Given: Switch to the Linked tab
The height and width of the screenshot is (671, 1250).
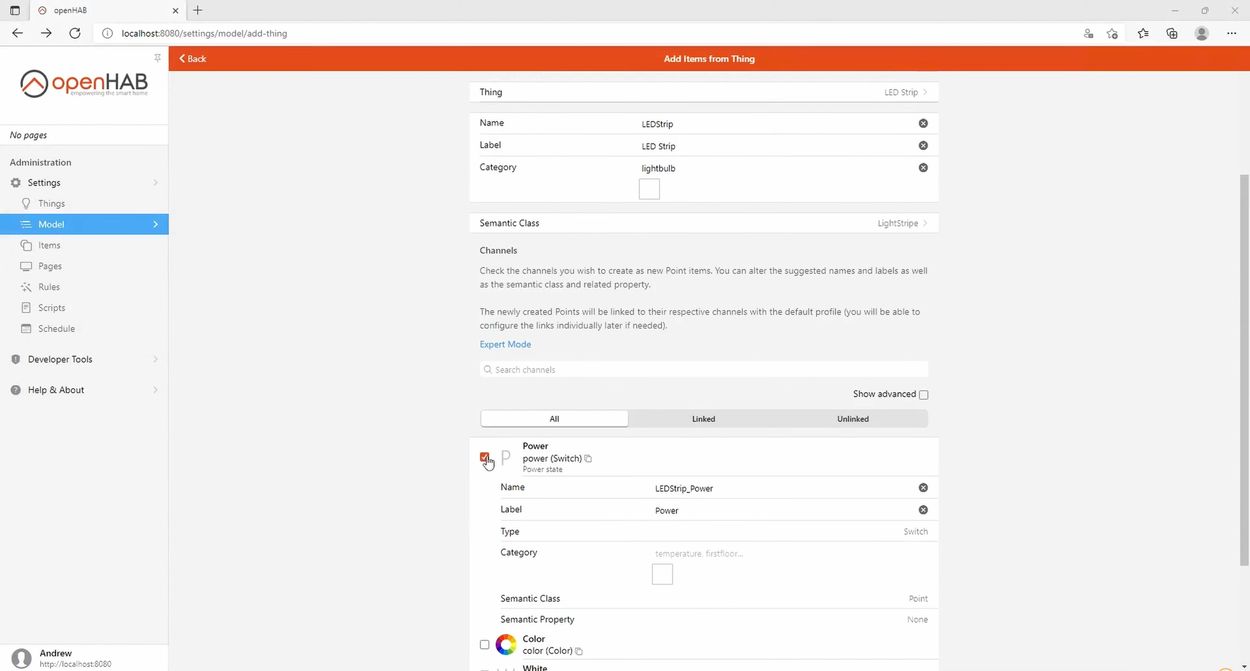Looking at the screenshot, I should 703,419.
